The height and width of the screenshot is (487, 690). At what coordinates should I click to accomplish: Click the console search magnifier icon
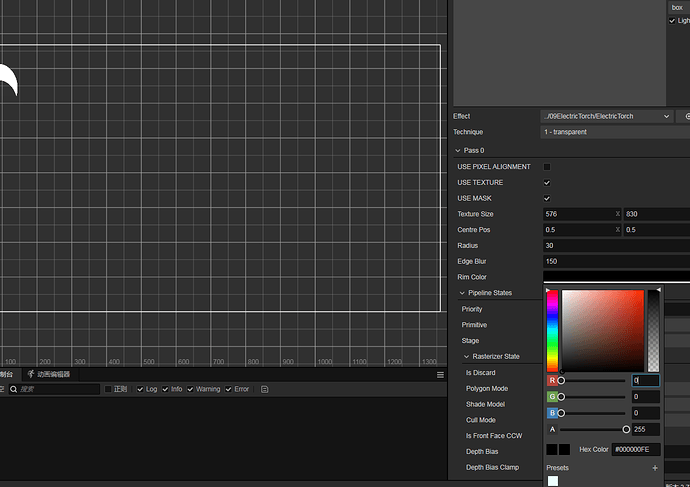(x=14, y=389)
